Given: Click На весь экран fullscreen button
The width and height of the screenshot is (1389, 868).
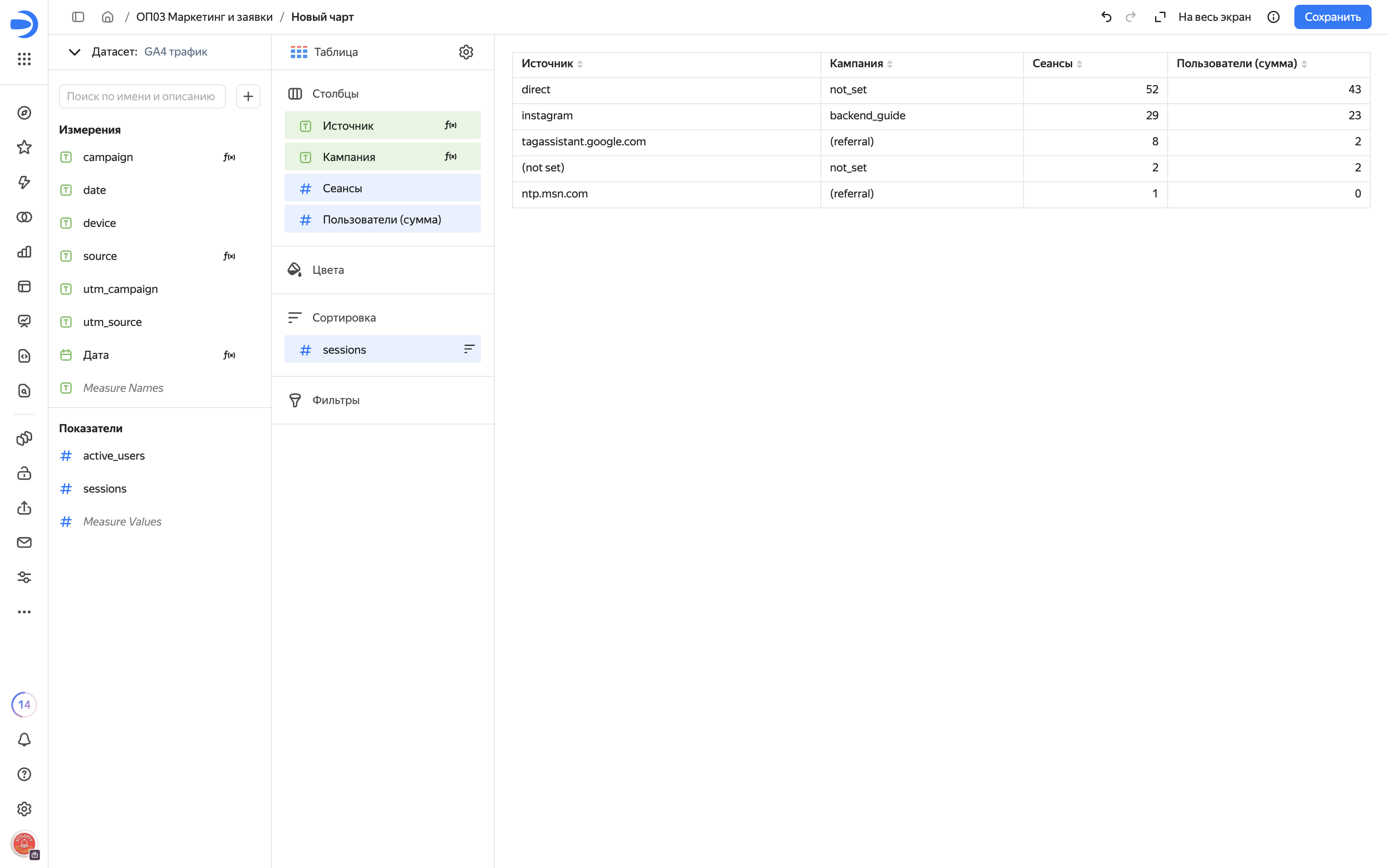Looking at the screenshot, I should coord(1202,16).
